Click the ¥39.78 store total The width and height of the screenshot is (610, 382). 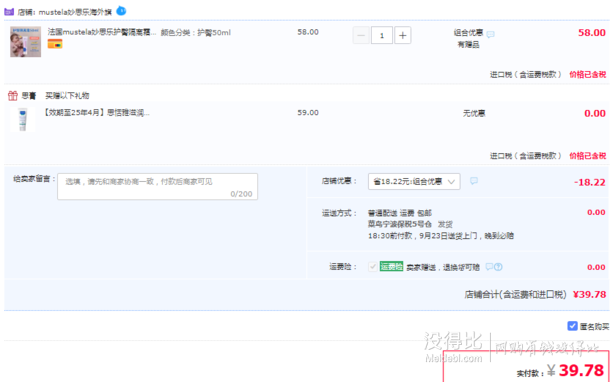(589, 294)
